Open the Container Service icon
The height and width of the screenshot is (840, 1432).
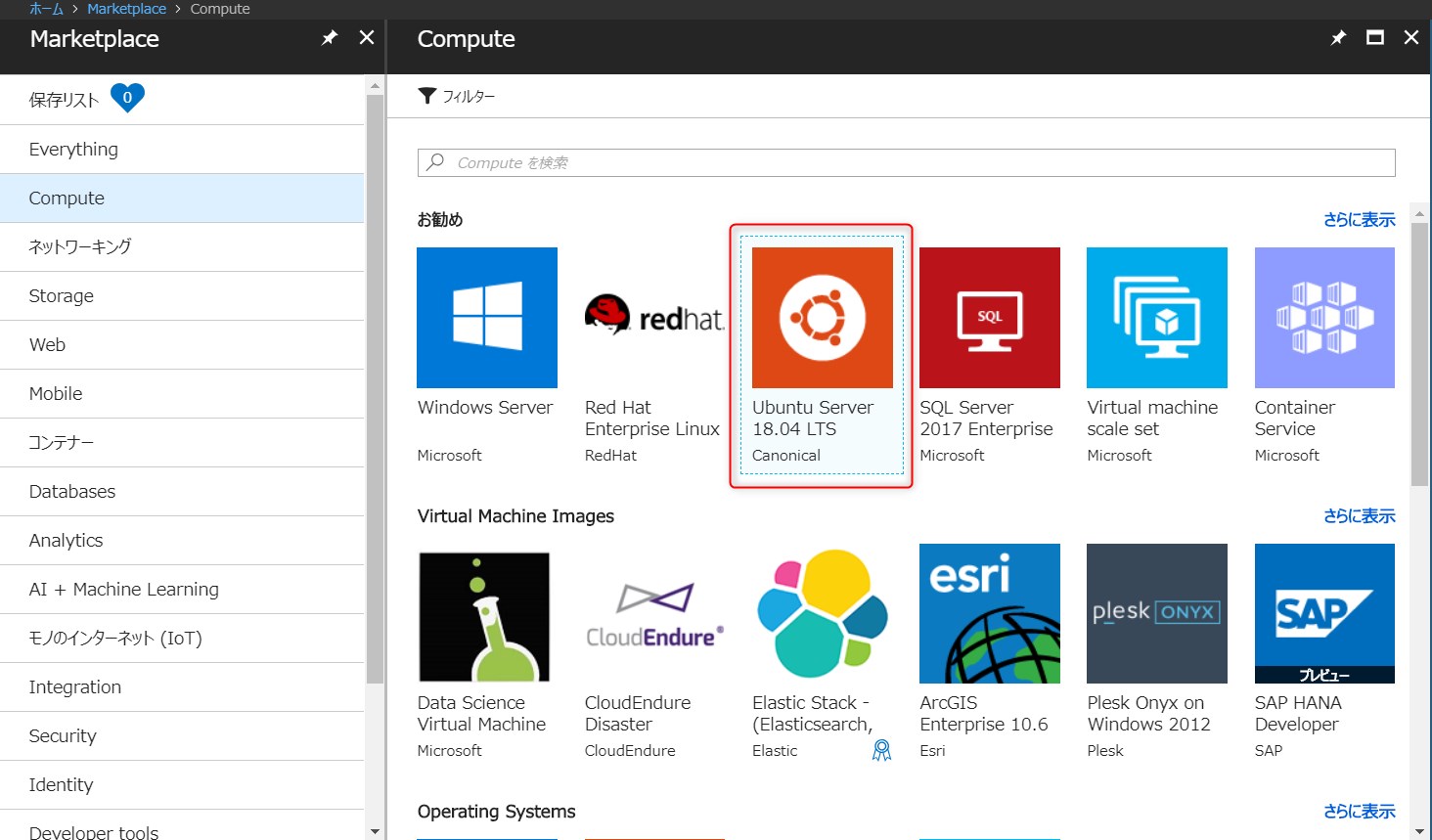[x=1323, y=318]
